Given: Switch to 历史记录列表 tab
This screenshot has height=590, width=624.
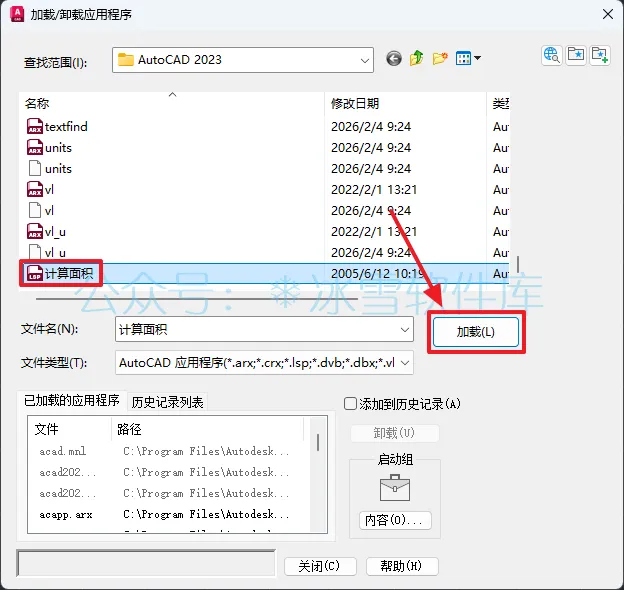Looking at the screenshot, I should point(168,402).
